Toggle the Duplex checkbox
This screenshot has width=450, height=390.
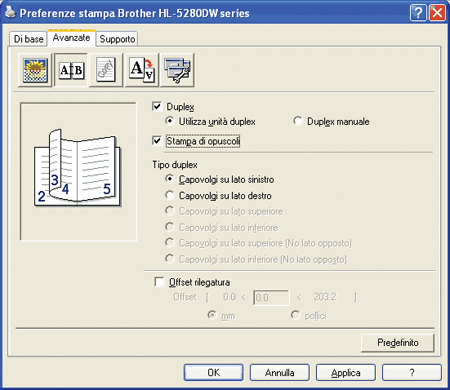157,106
